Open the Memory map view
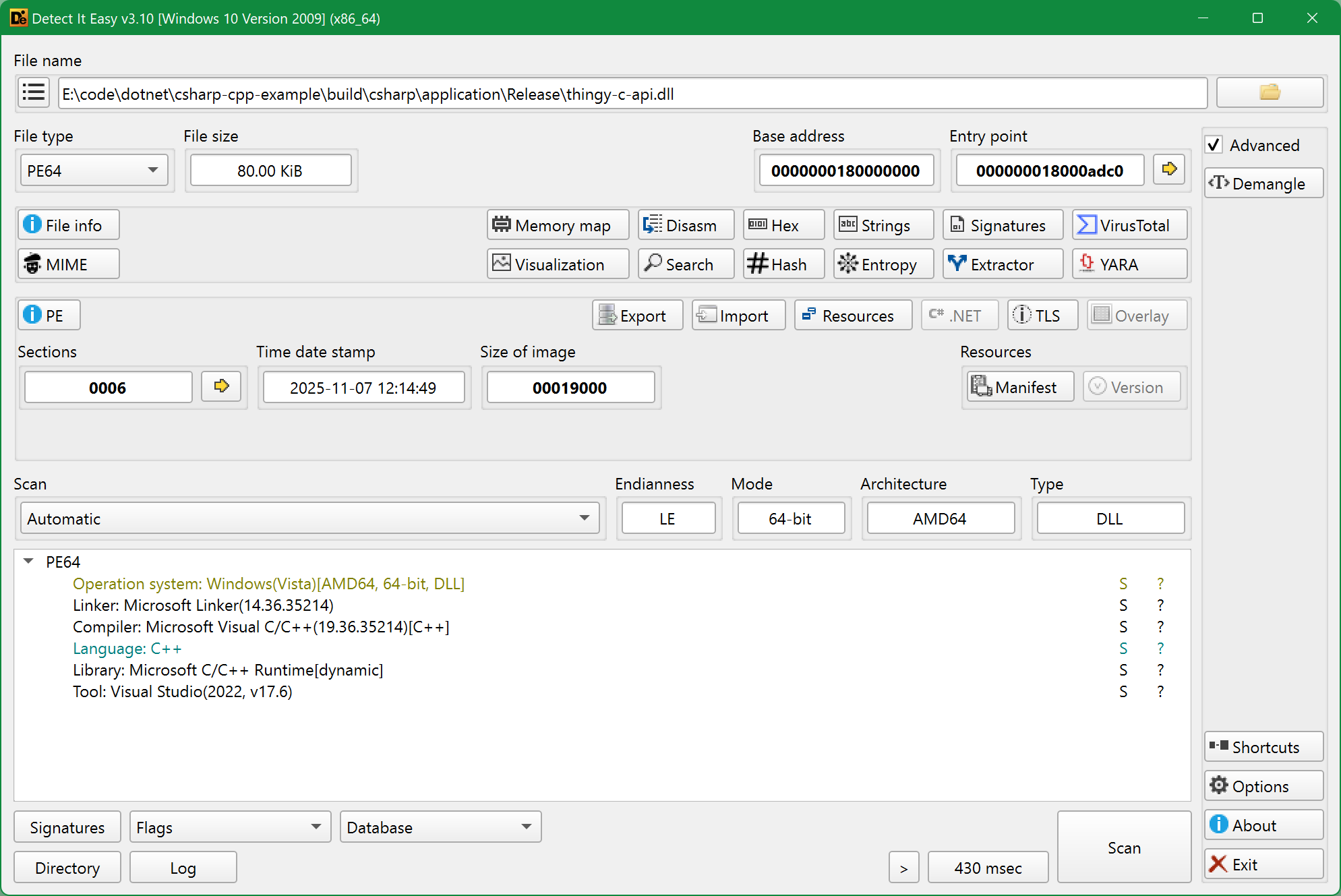Viewport: 1341px width, 896px height. coord(557,225)
